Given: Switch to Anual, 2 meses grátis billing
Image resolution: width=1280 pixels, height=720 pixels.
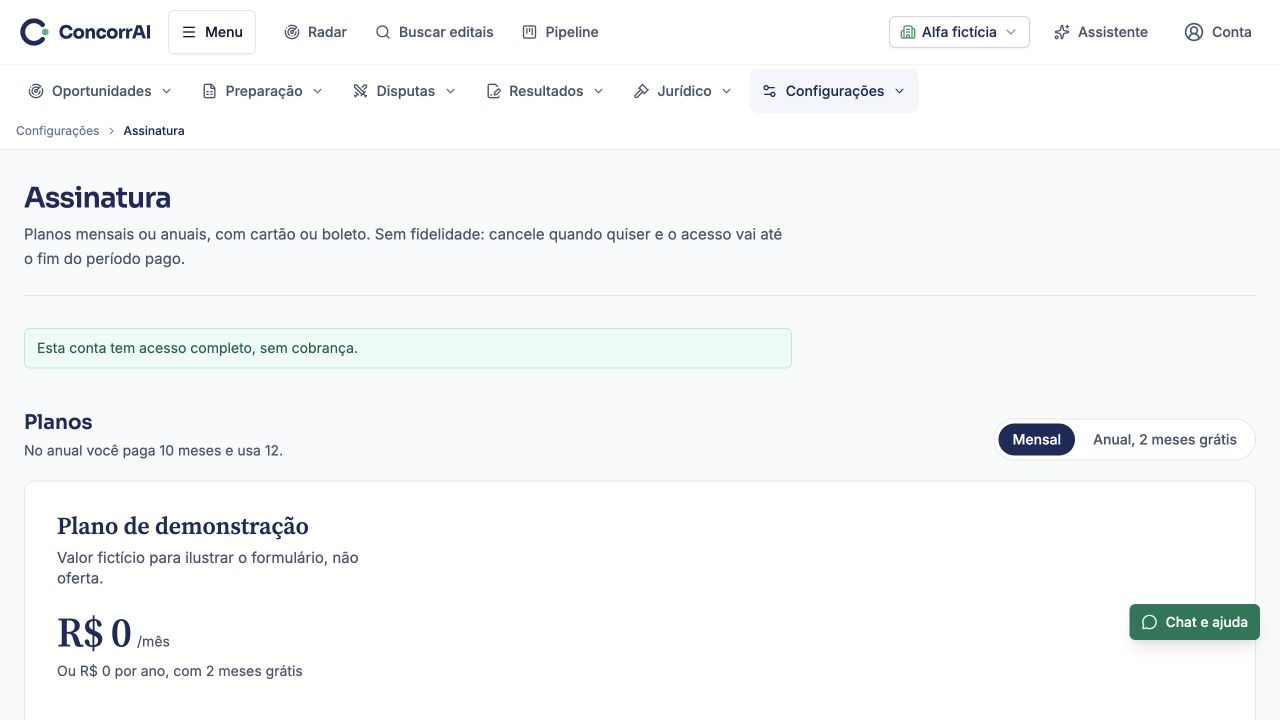Looking at the screenshot, I should pyautogui.click(x=1165, y=440).
